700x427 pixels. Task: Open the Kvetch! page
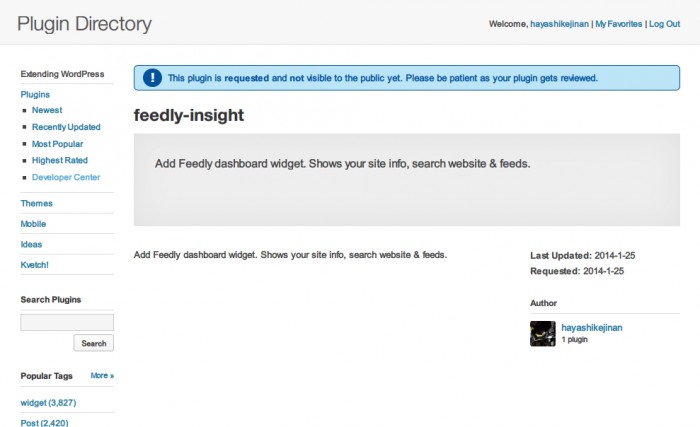[x=36, y=264]
